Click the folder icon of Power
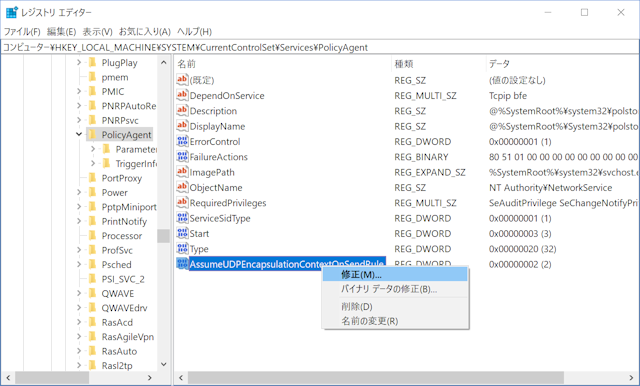The width and height of the screenshot is (640, 386). (x=93, y=192)
